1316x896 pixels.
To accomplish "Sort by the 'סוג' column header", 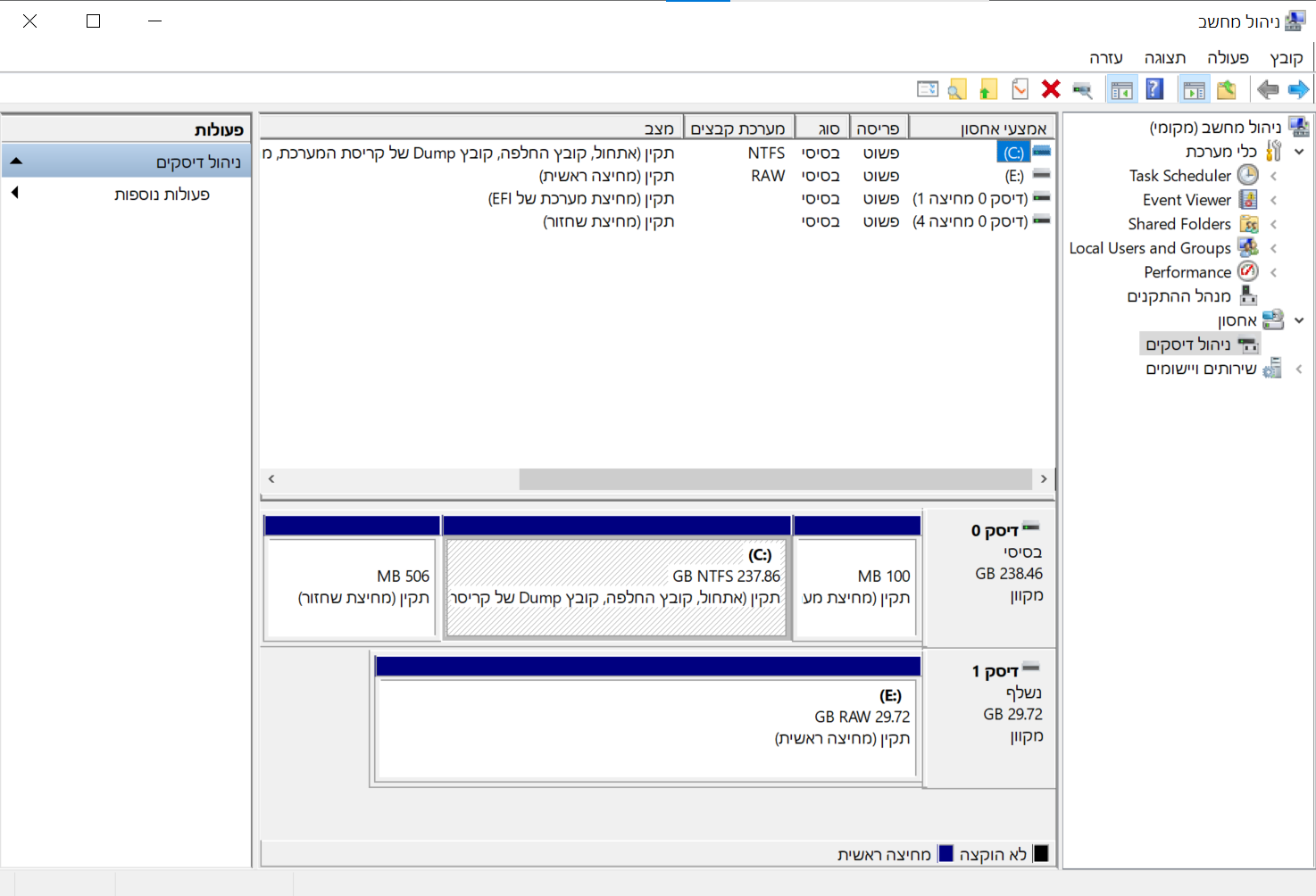I will point(821,129).
